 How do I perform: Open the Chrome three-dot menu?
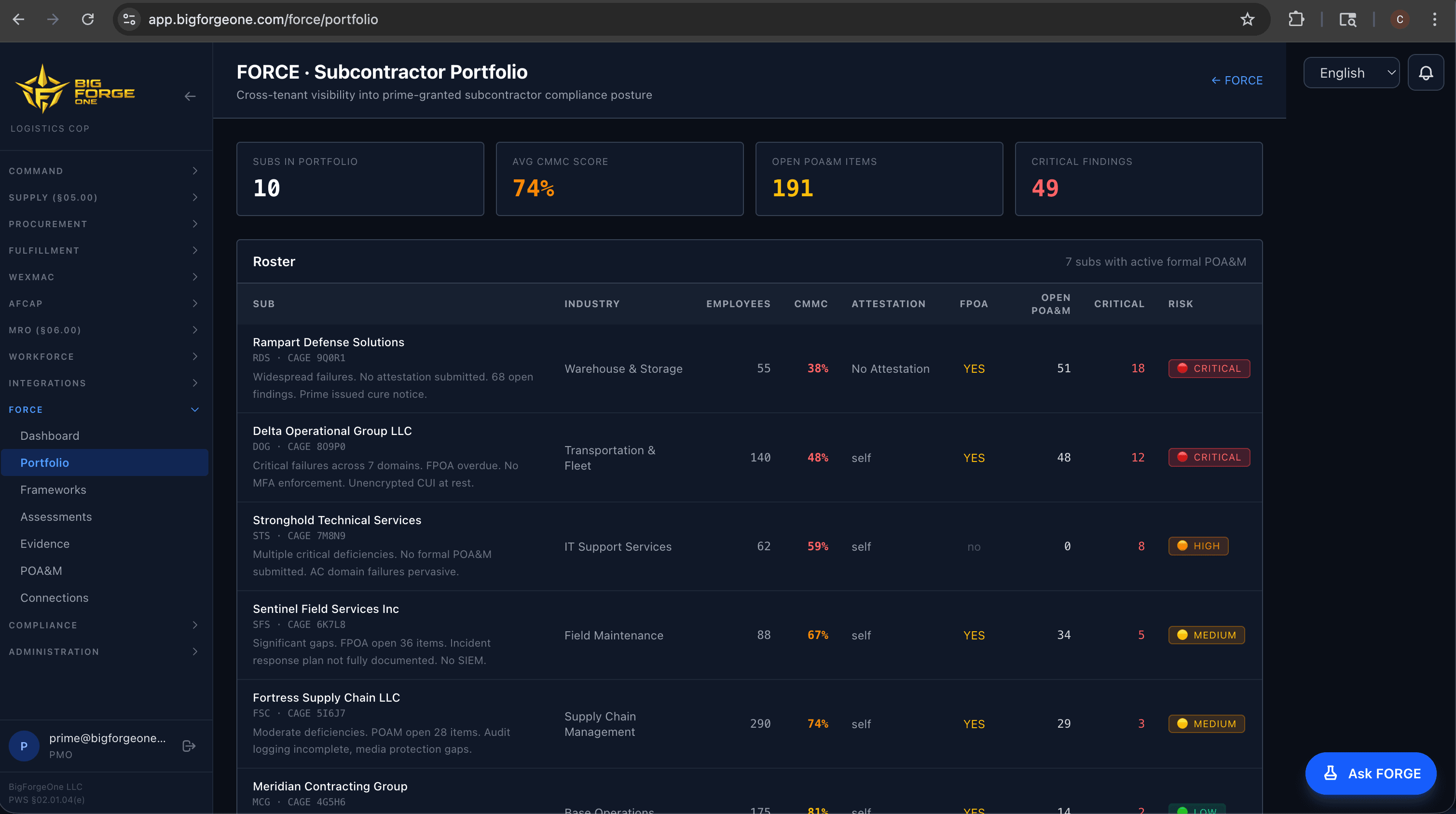click(1434, 19)
